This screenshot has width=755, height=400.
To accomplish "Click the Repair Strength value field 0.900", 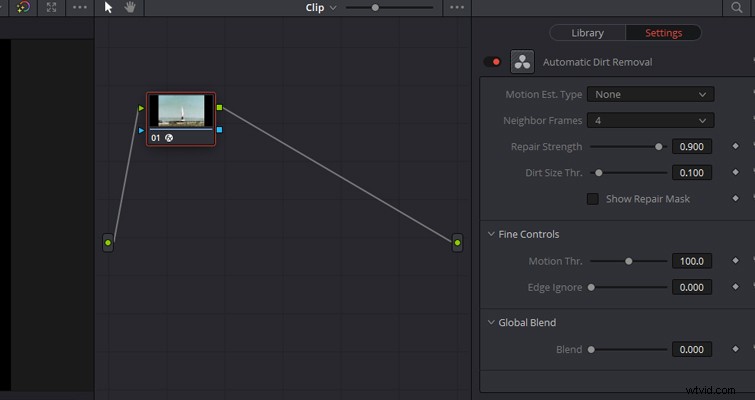I will [x=692, y=147].
